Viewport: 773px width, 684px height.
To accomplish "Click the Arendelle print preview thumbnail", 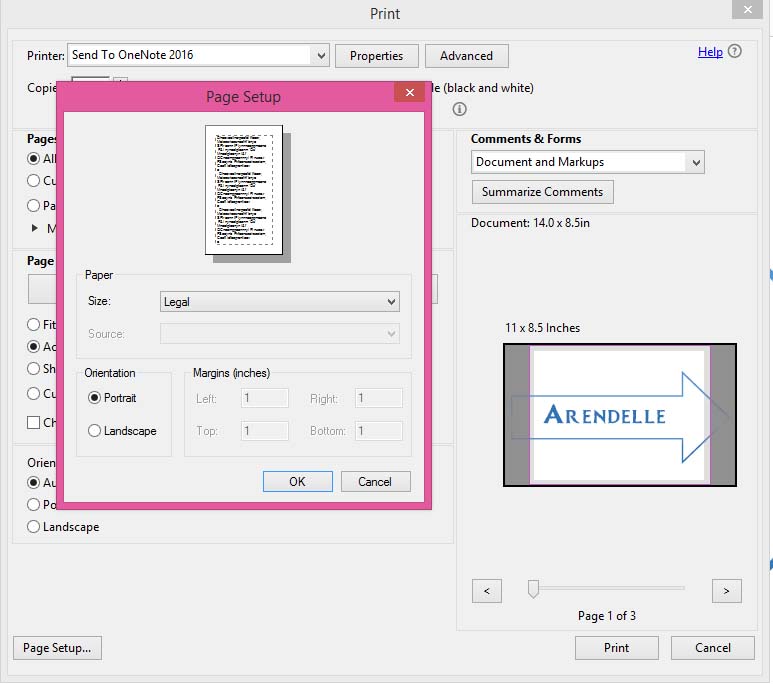I will tap(619, 415).
